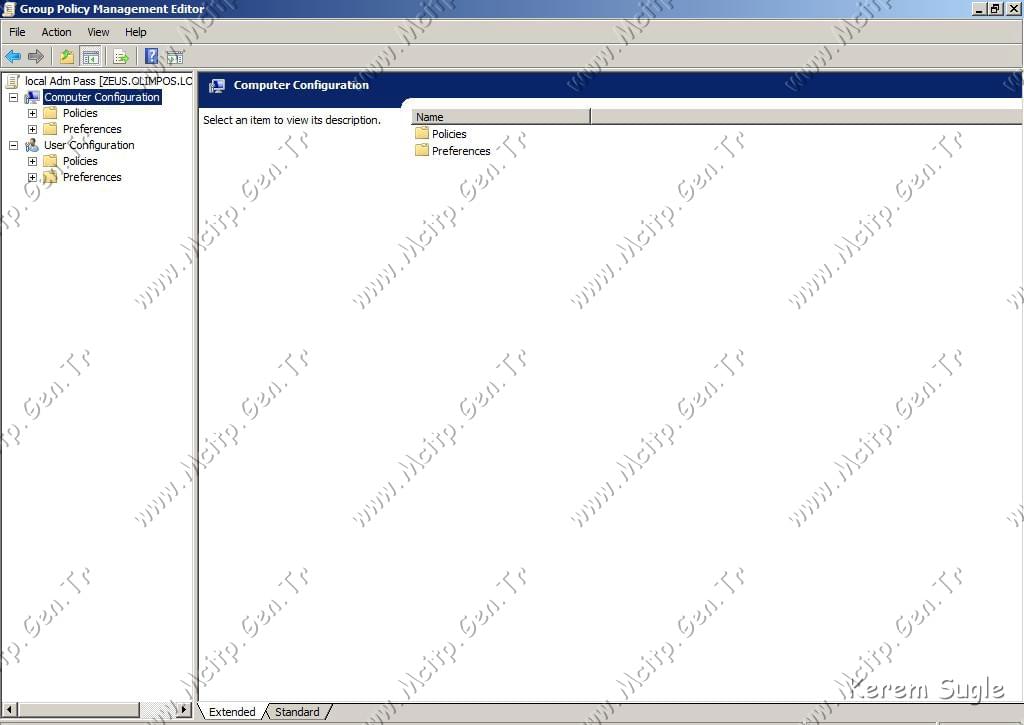Click the Forward arrow toolbar button

[x=36, y=57]
